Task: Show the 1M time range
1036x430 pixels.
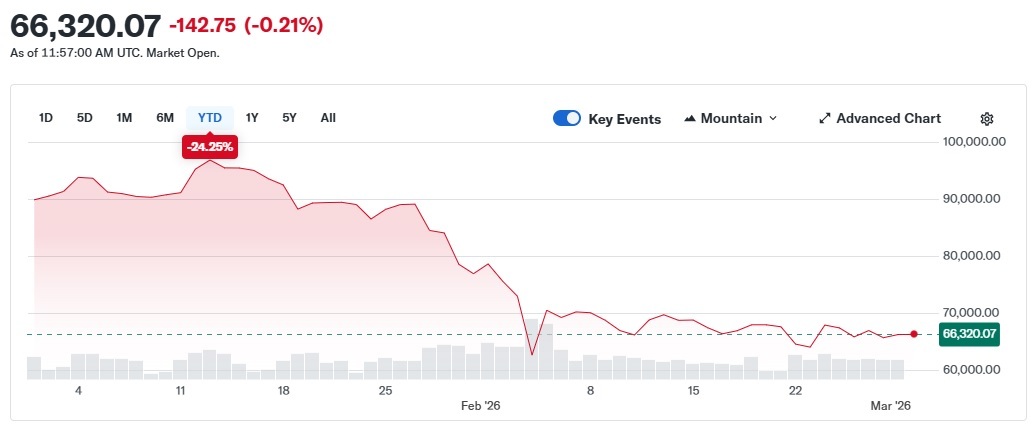Action: pos(124,118)
